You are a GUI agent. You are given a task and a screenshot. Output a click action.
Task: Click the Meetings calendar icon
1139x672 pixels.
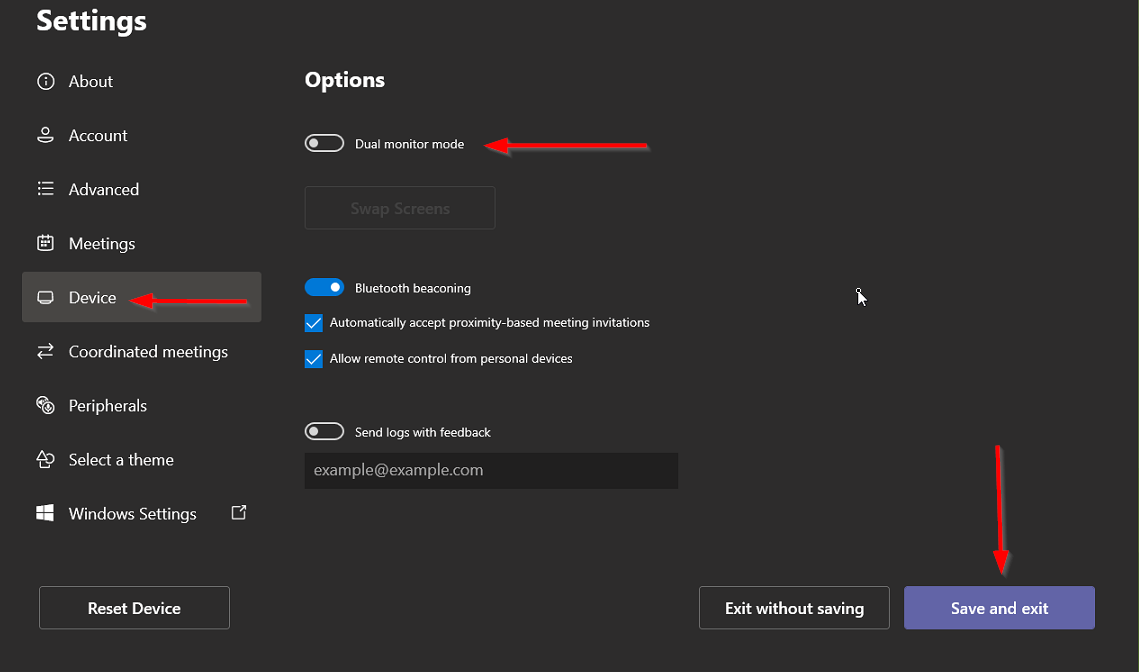[x=46, y=243]
